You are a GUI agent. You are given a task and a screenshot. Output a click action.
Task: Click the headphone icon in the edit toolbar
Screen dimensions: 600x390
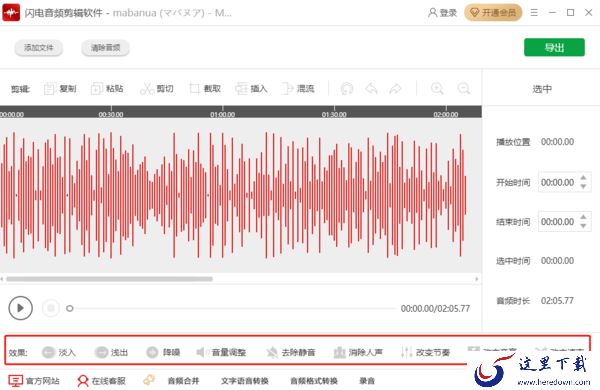tap(347, 89)
